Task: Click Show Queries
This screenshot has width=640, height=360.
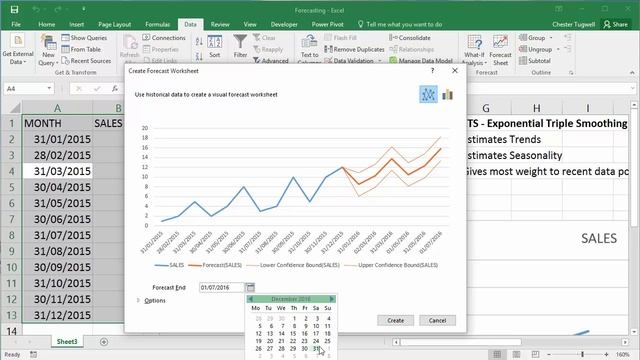Action: coord(84,38)
